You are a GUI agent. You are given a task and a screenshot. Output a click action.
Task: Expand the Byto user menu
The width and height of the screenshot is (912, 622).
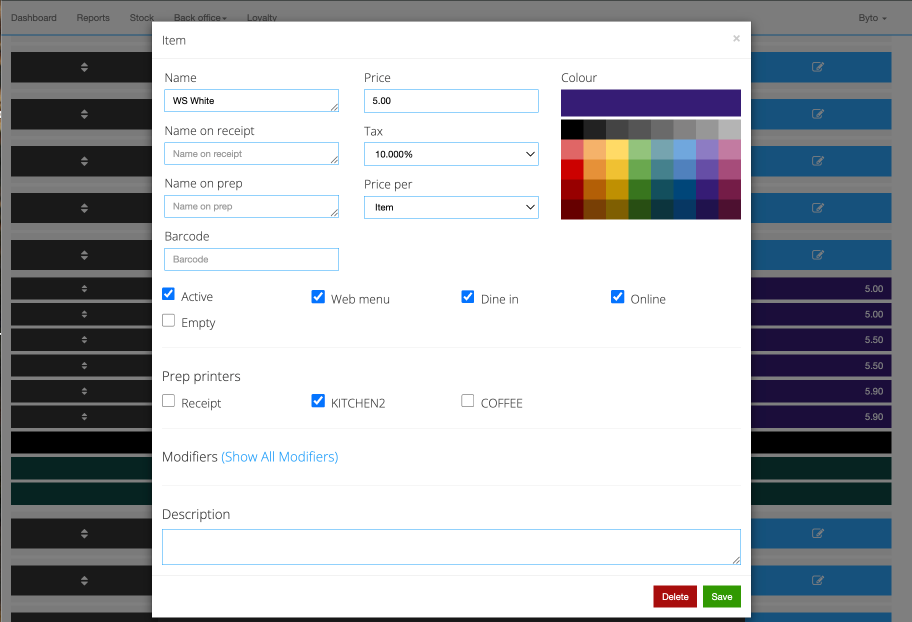pos(872,18)
